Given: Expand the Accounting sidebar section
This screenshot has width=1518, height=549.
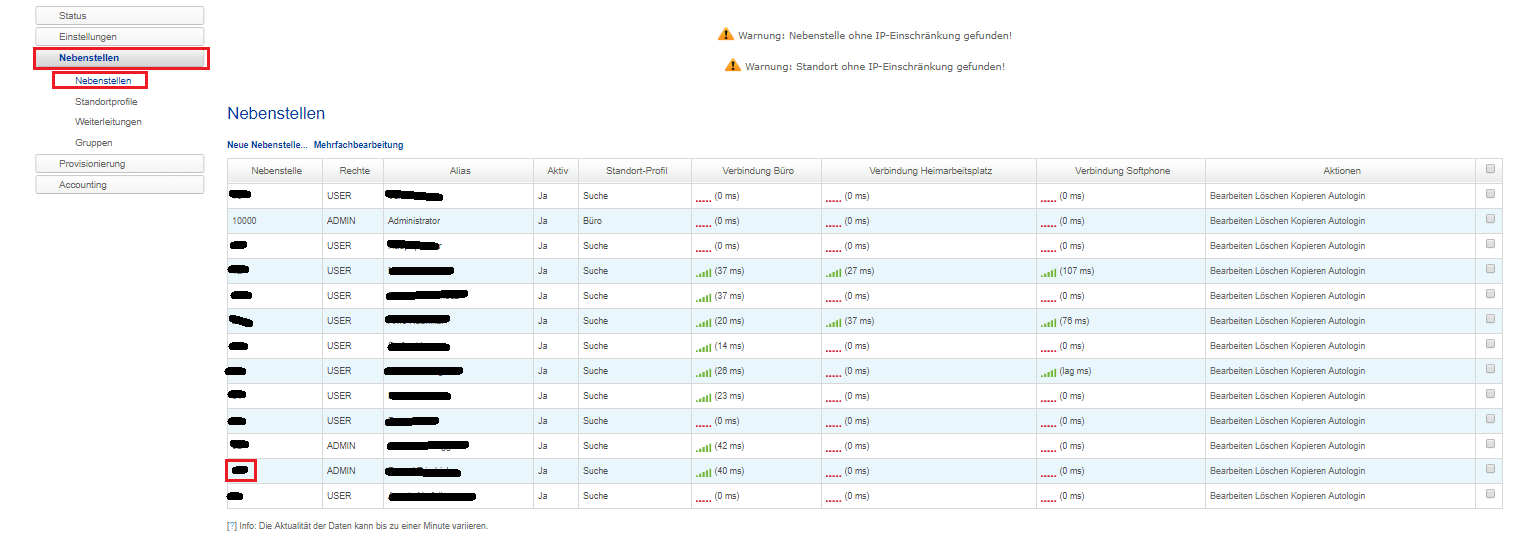Looking at the screenshot, I should tap(119, 185).
